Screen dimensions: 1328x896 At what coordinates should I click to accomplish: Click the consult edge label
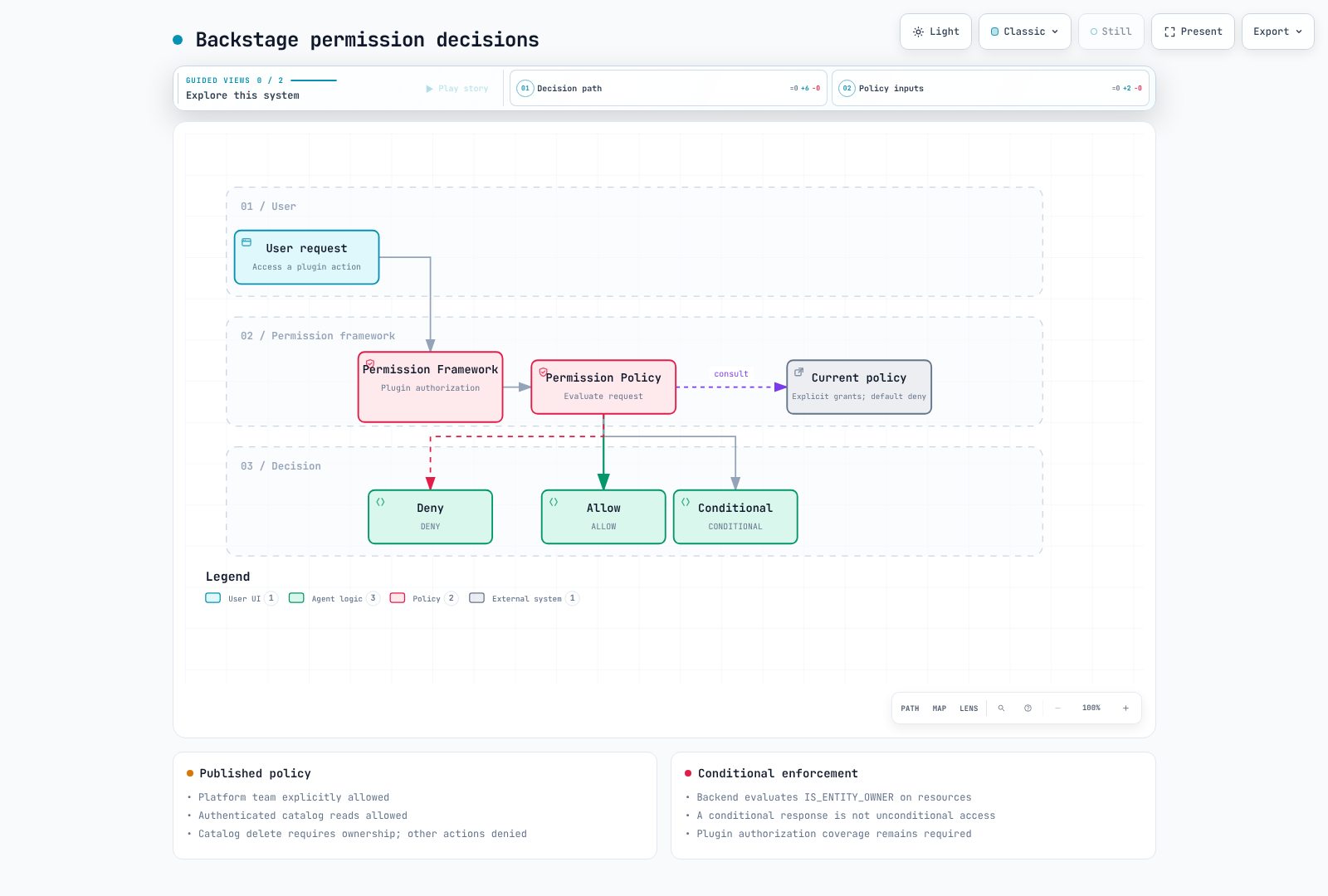[731, 374]
